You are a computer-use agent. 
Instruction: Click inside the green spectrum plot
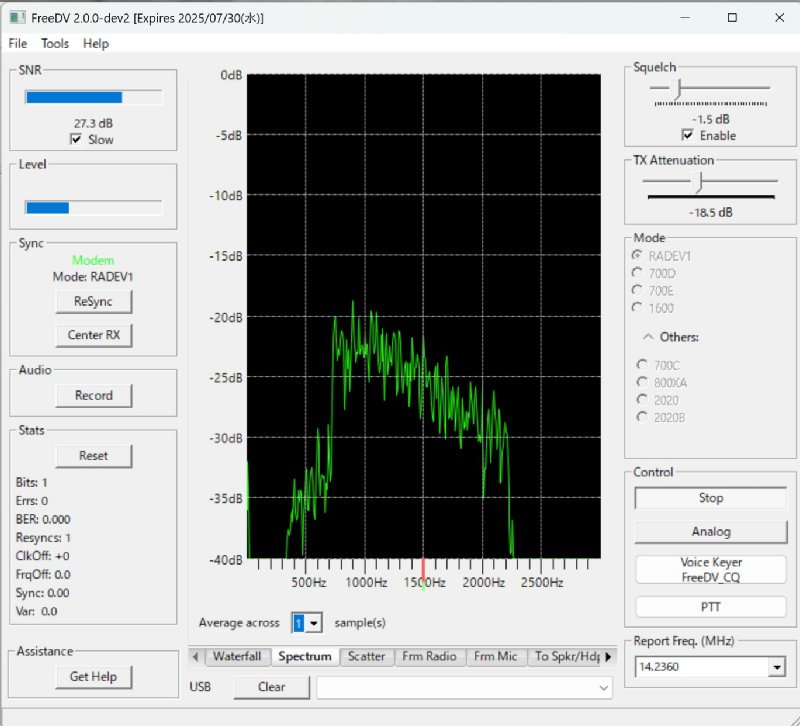(423, 316)
